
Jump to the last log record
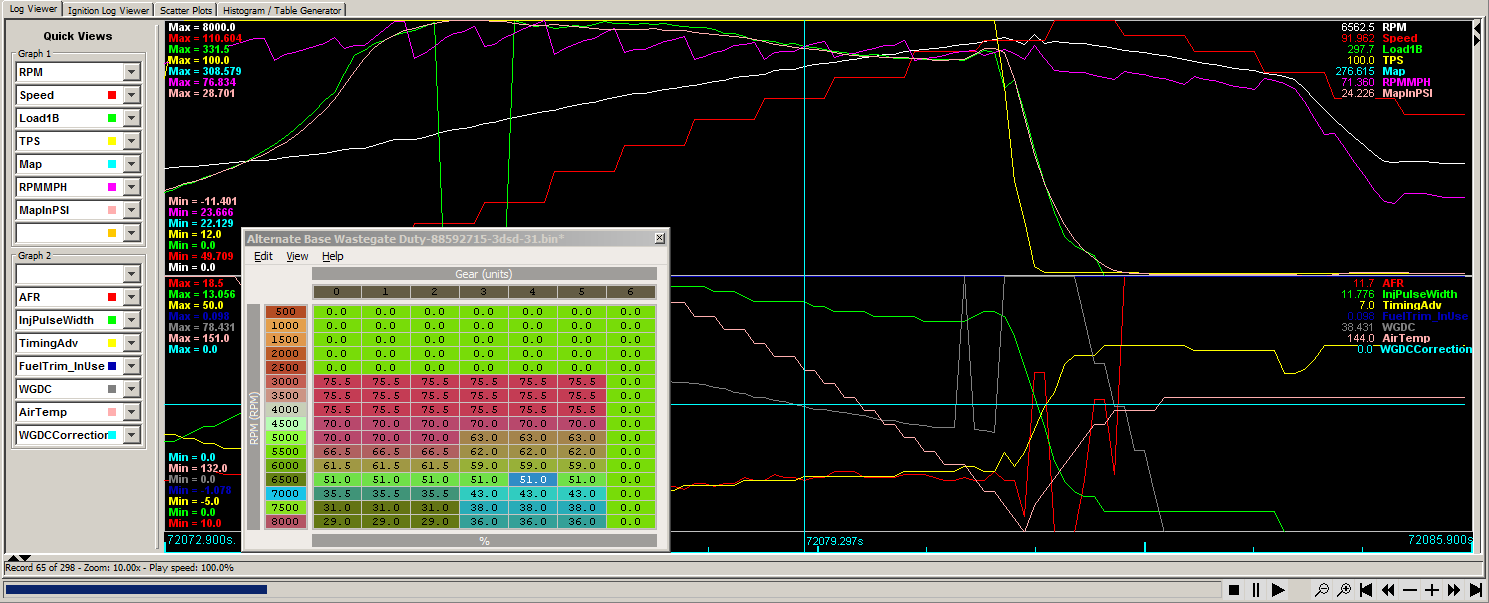[x=1476, y=590]
